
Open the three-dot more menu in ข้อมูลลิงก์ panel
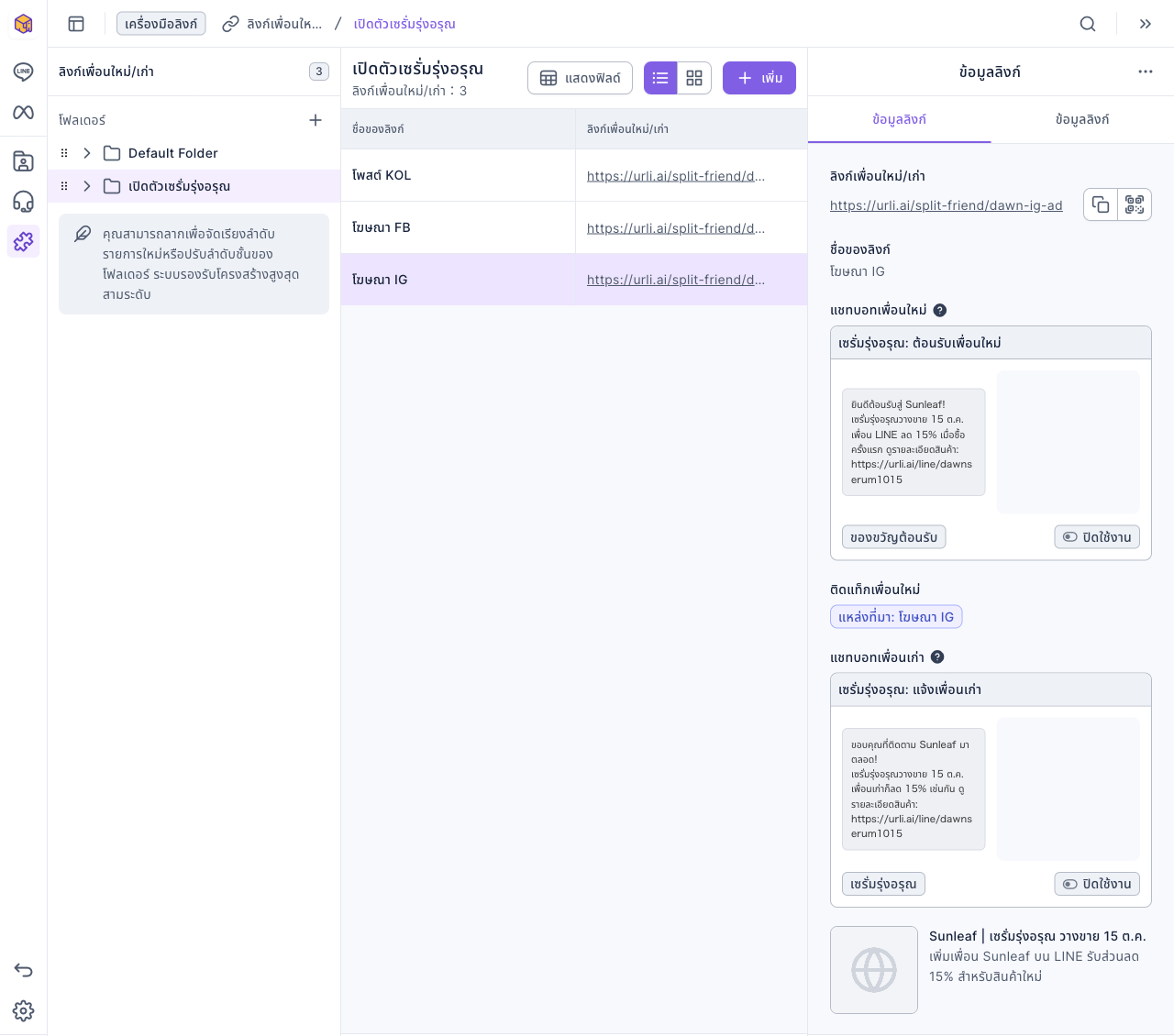[x=1146, y=72]
